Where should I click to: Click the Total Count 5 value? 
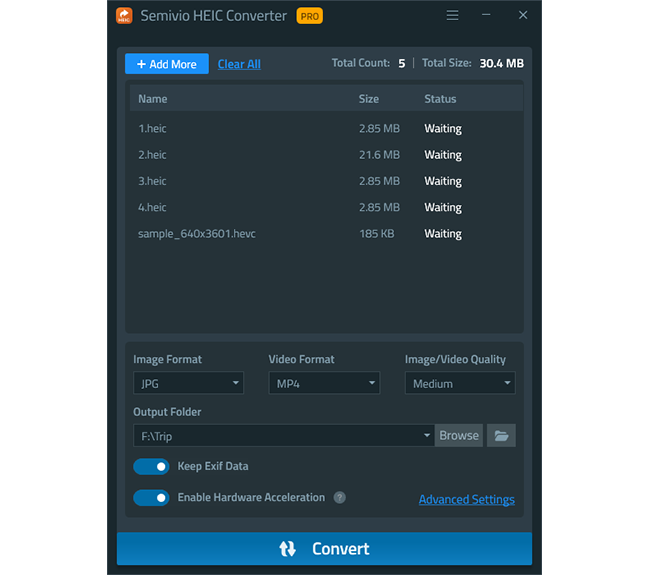(402, 63)
